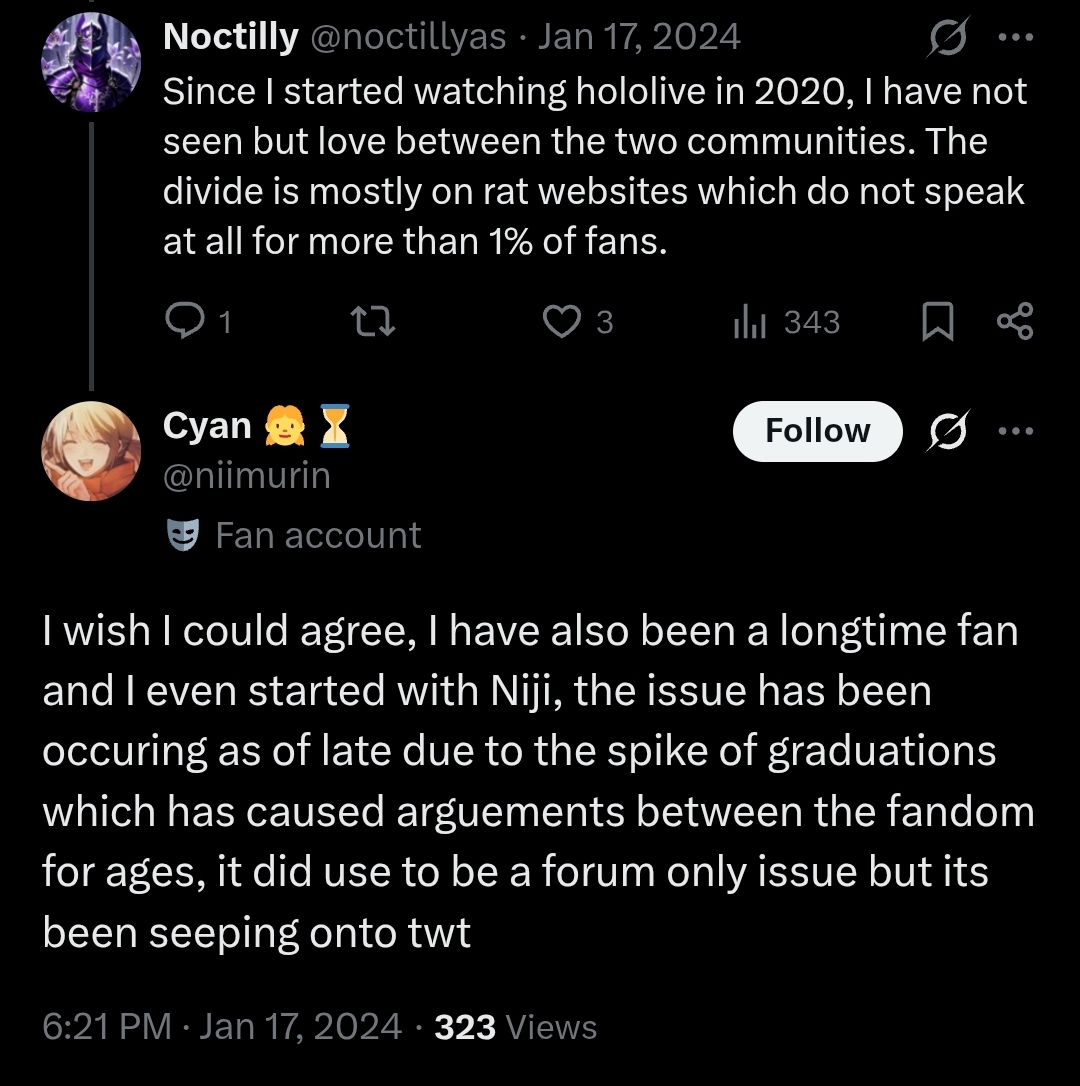The image size is (1080, 1086).
Task: Follow the Cyan account
Action: point(817,431)
